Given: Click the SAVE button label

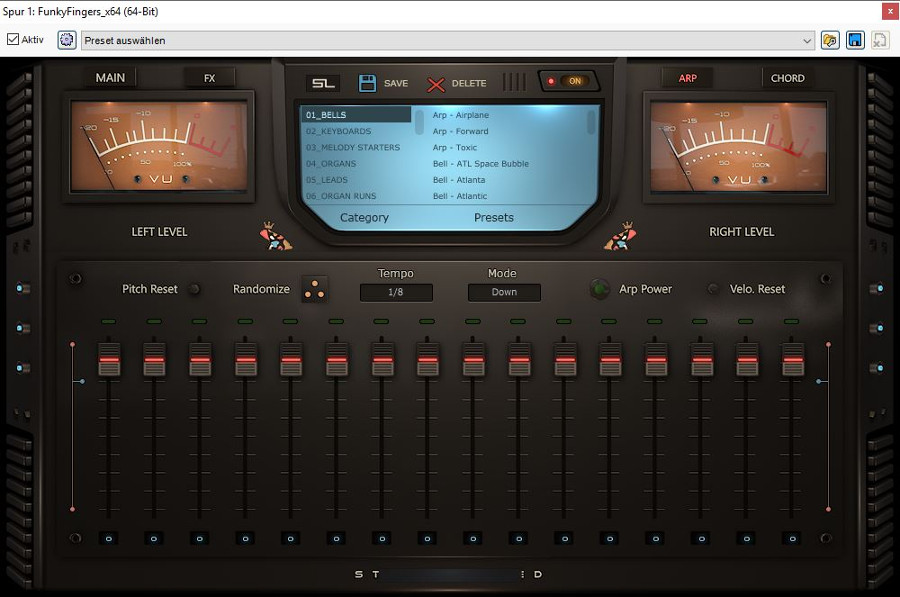Looking at the screenshot, I should pyautogui.click(x=396, y=83).
